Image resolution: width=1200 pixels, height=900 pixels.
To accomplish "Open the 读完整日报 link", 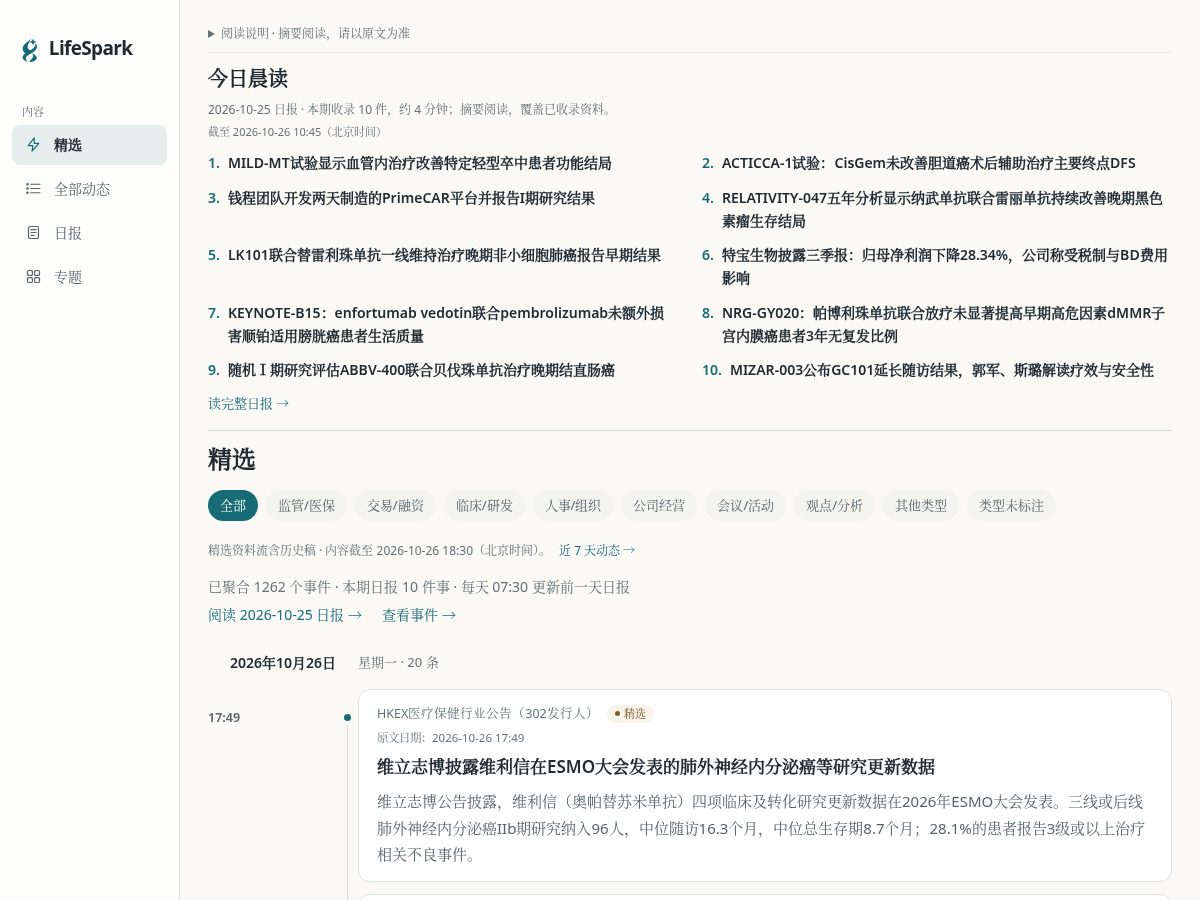I will (249, 404).
